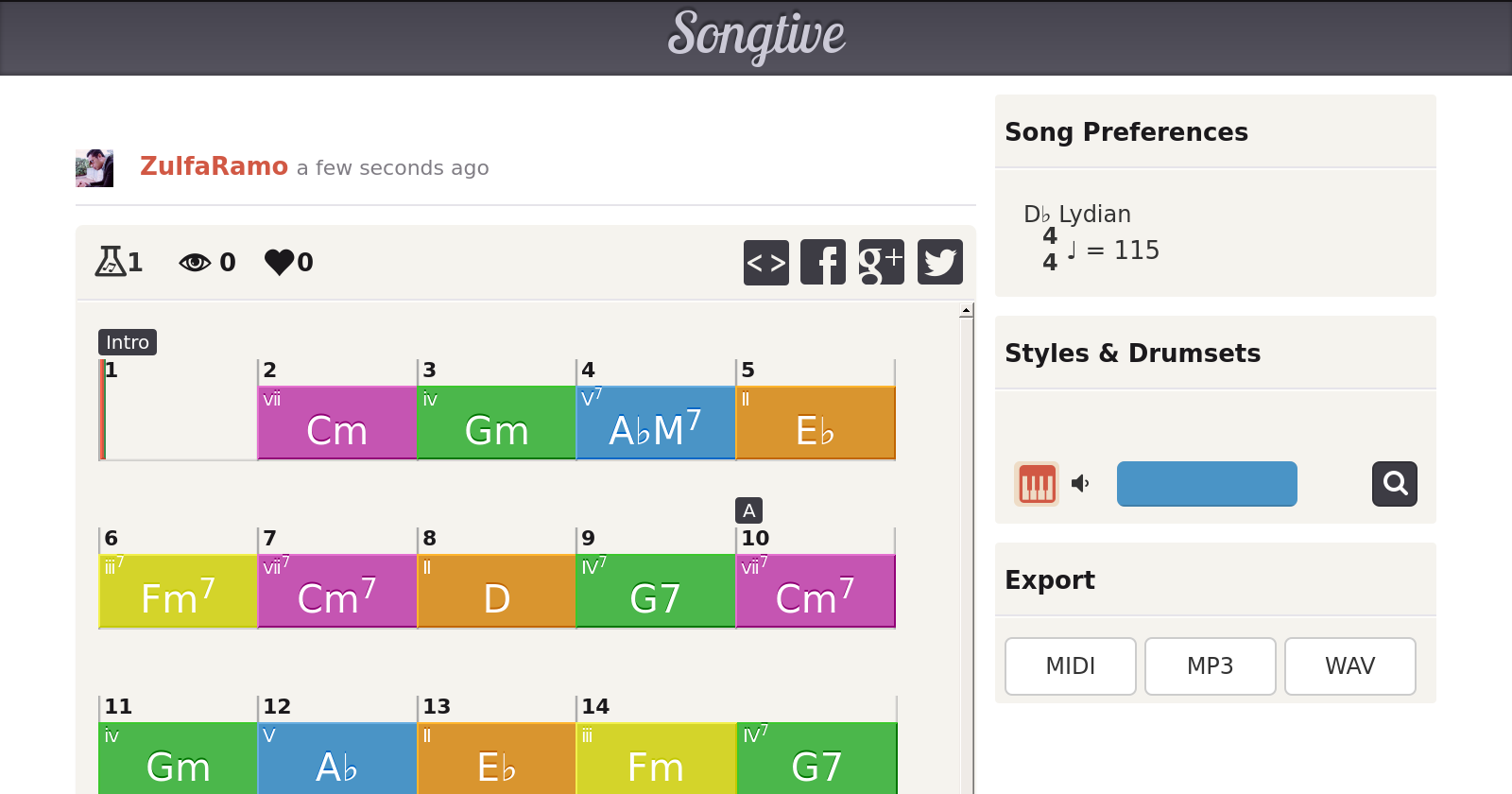The width and height of the screenshot is (1512, 794).
Task: Open the ZulfaRamo user profile link
Action: 214,166
